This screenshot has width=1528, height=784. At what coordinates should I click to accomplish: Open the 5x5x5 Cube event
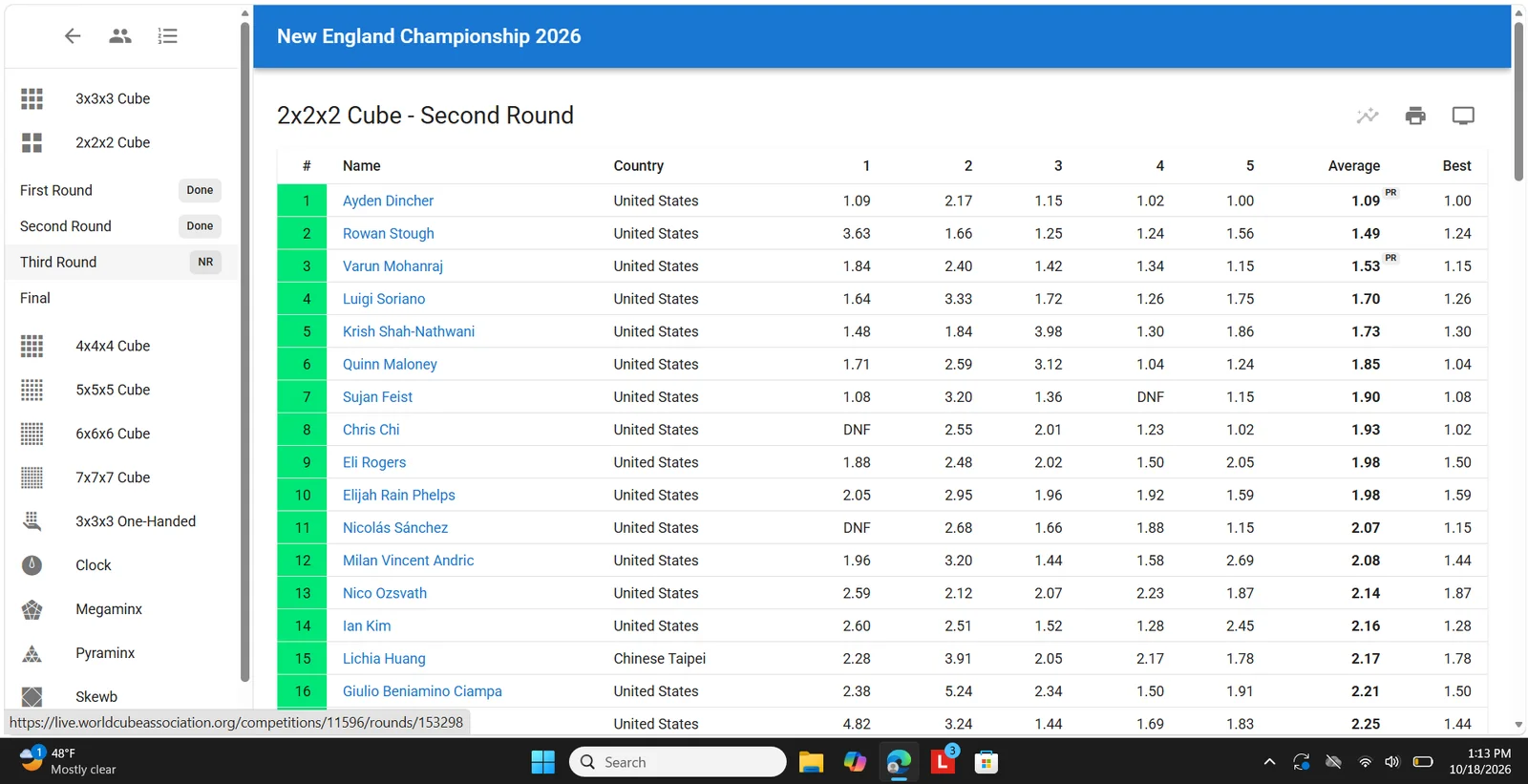point(122,390)
